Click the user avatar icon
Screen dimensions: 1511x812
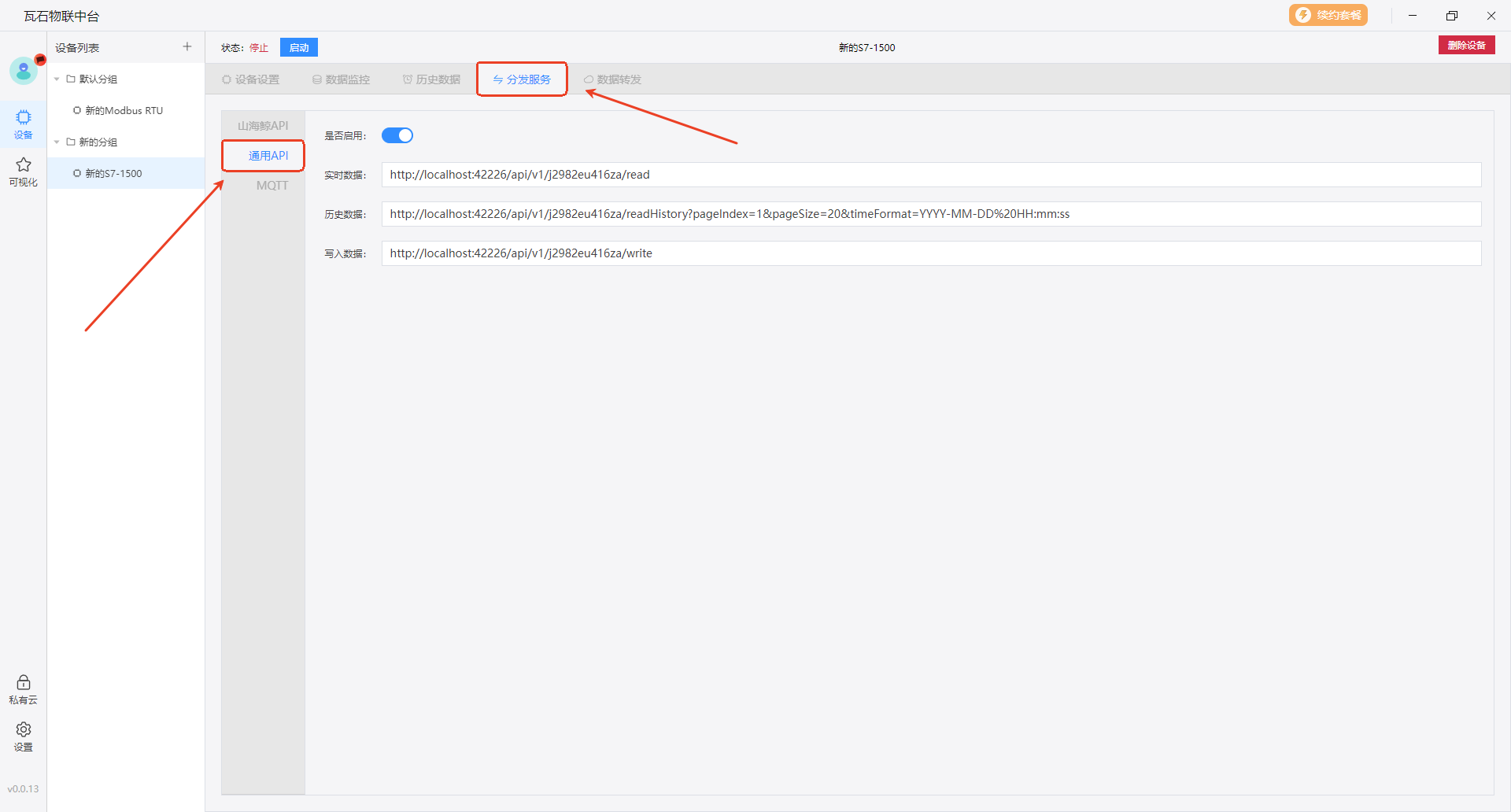24,72
